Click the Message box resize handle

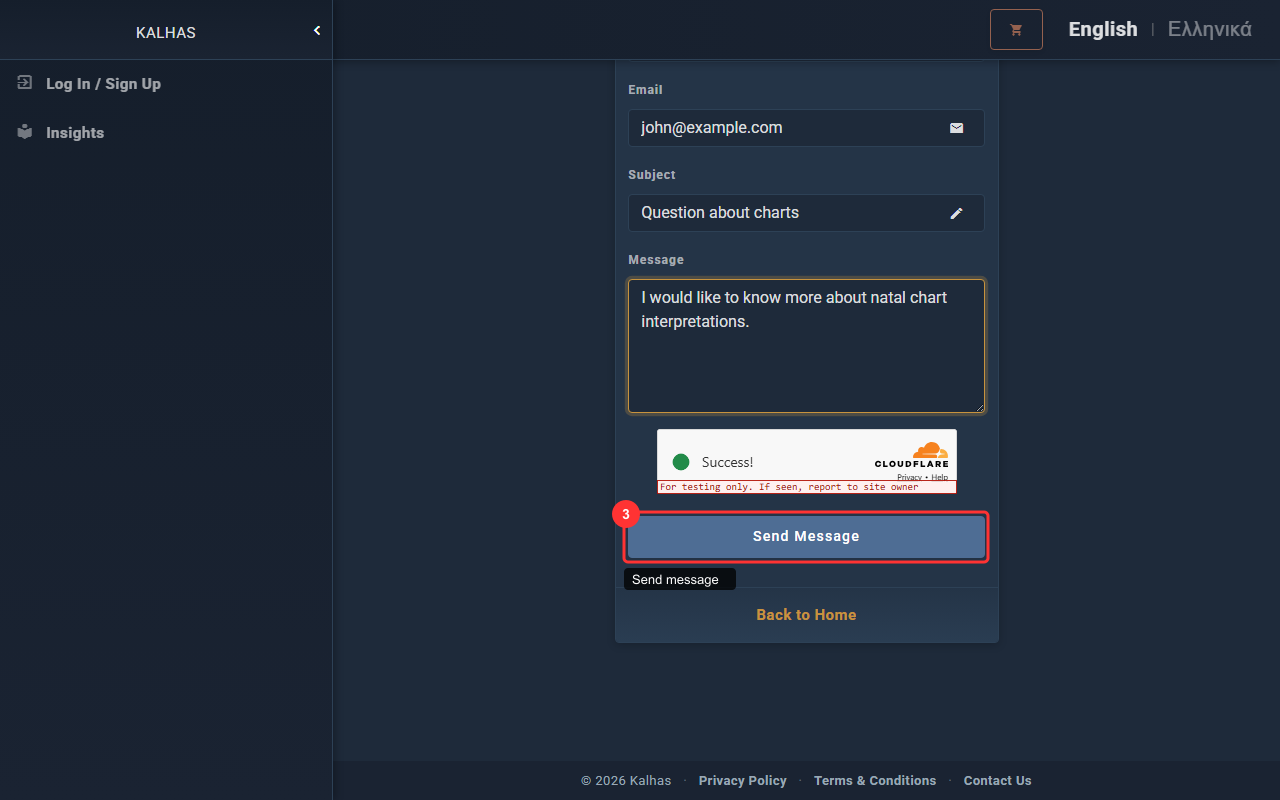(x=979, y=407)
